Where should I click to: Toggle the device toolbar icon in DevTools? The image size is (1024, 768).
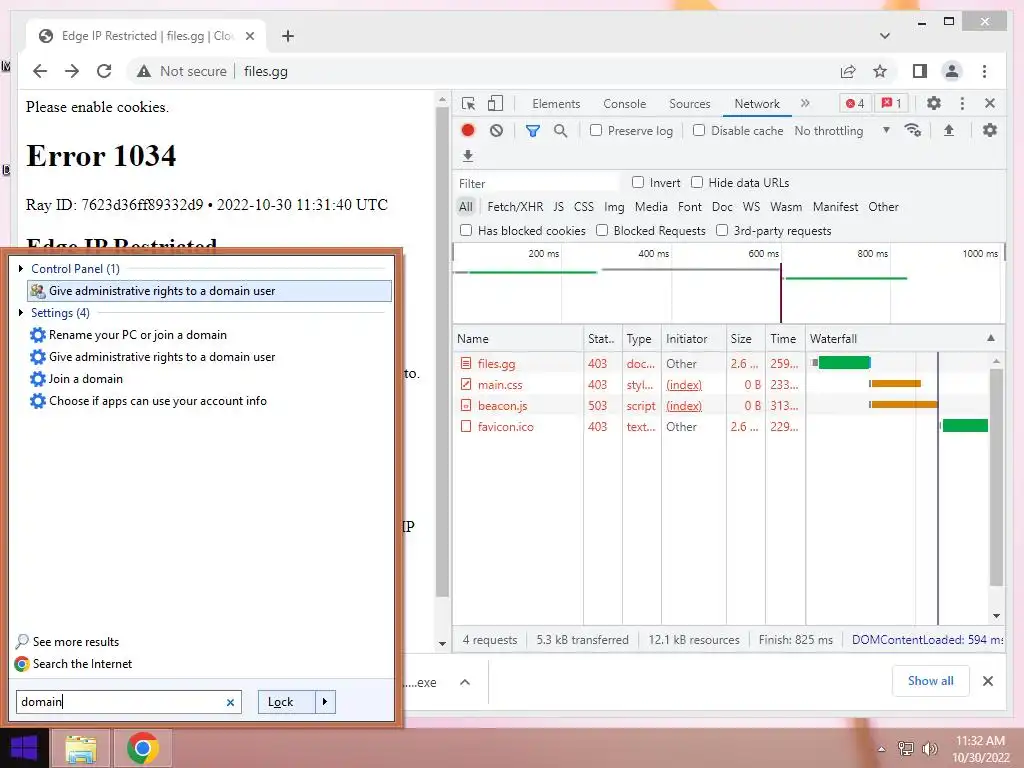pos(496,104)
